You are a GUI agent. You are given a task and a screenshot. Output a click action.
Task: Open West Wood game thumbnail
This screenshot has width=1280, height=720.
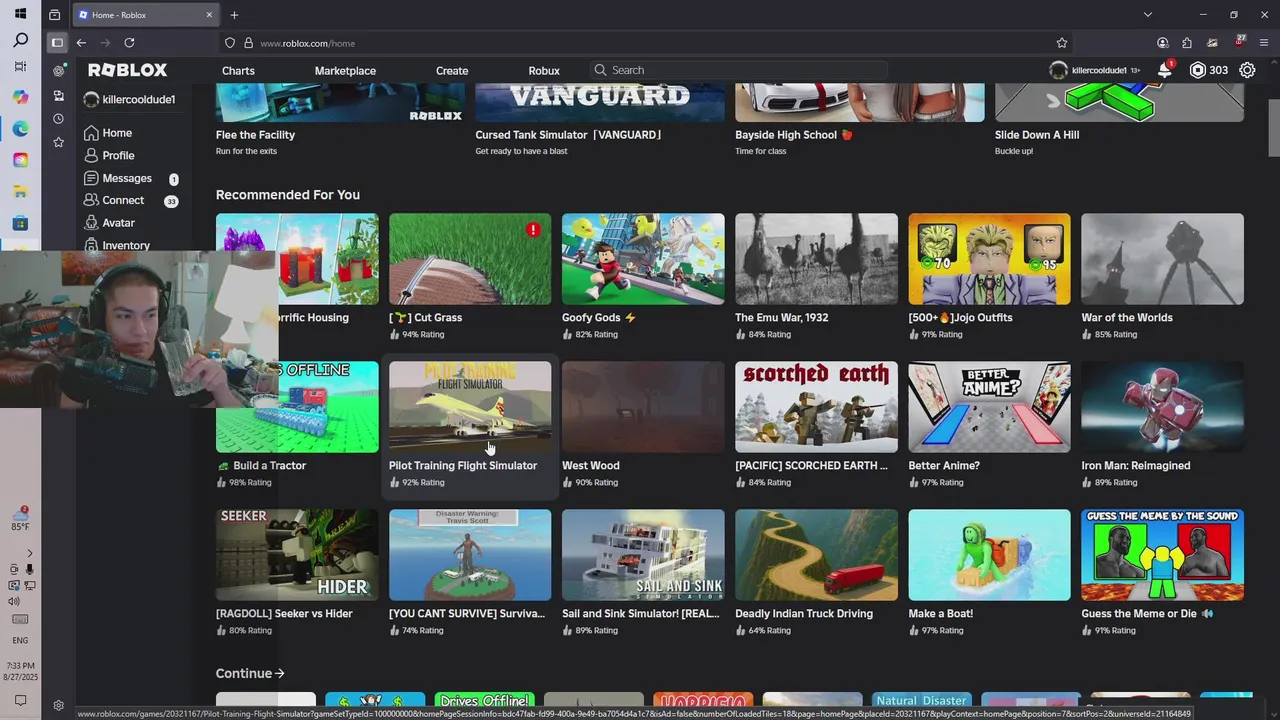point(643,407)
